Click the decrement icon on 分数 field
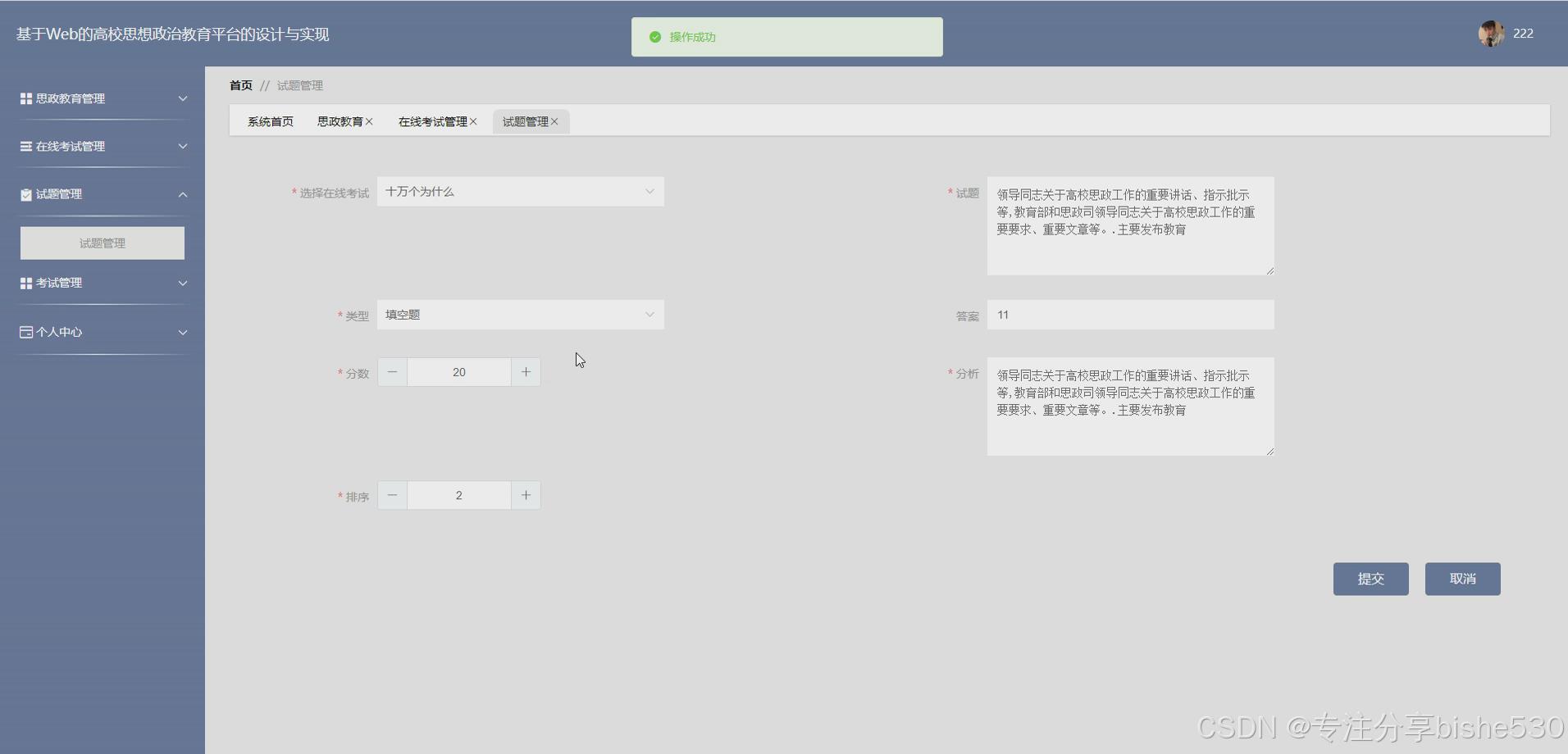 pyautogui.click(x=392, y=371)
